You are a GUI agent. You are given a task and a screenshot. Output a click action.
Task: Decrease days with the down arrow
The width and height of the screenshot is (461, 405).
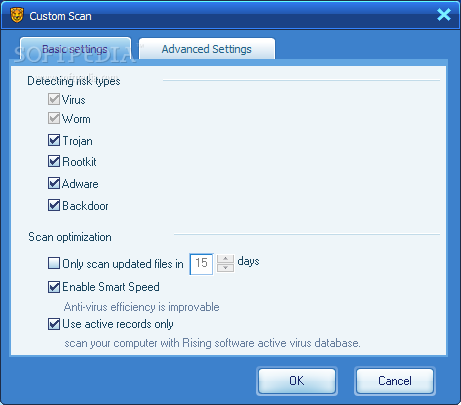tap(226, 268)
